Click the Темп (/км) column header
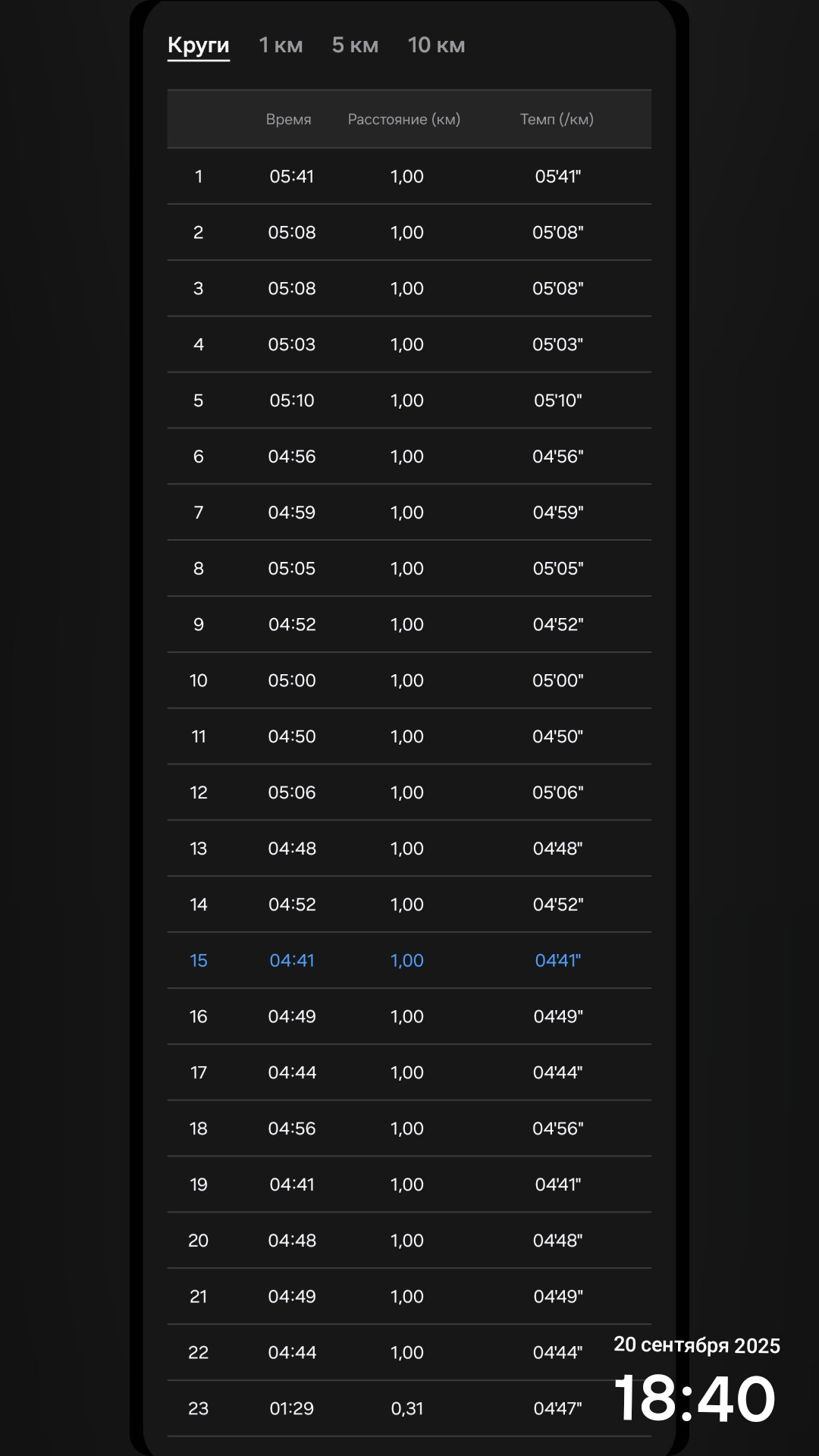This screenshot has height=1456, width=819. click(557, 119)
